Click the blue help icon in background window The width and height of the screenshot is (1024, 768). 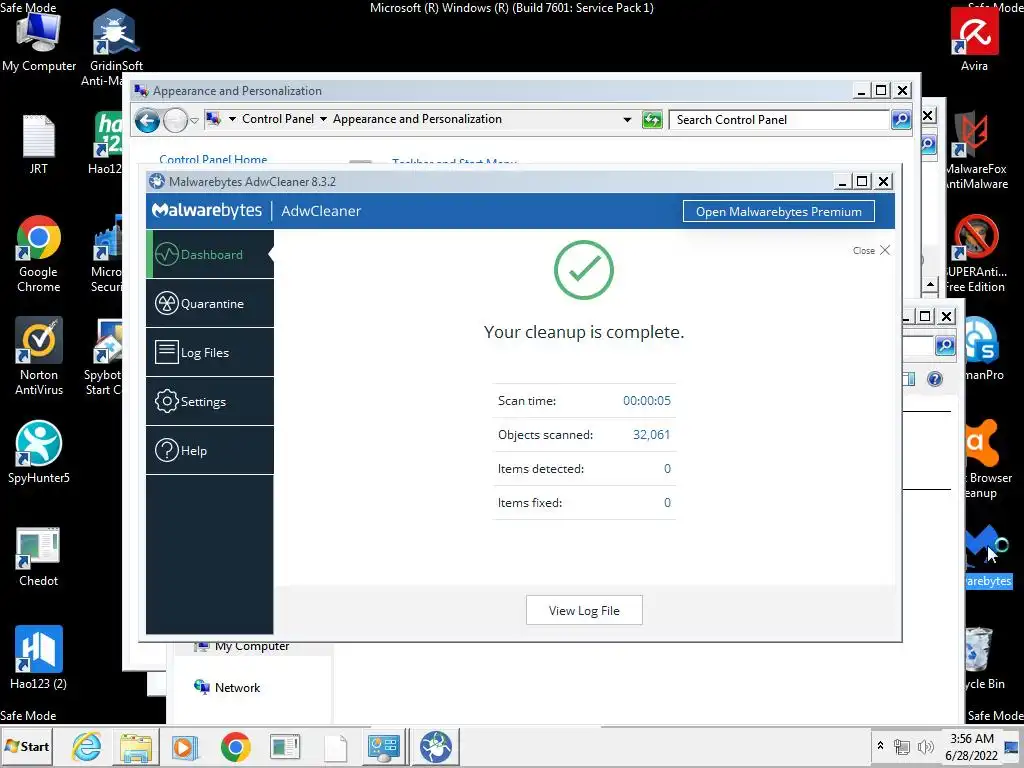point(935,379)
